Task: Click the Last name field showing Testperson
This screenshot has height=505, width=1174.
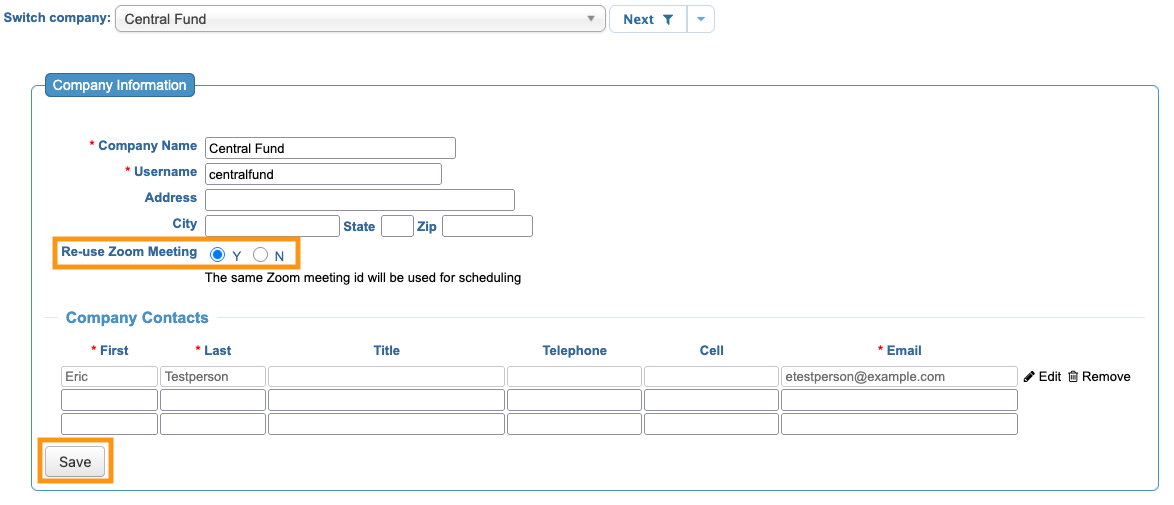Action: pos(213,377)
